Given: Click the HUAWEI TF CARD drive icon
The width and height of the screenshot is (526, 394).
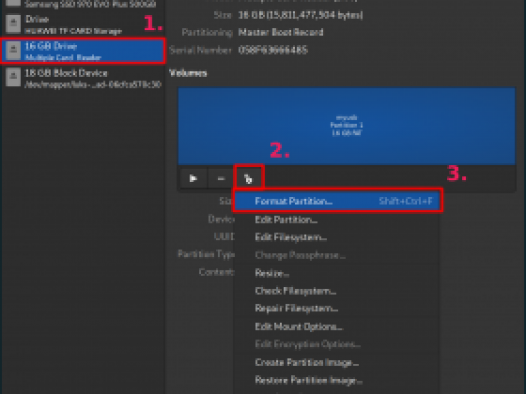Looking at the screenshot, I should pyautogui.click(x=13, y=24).
